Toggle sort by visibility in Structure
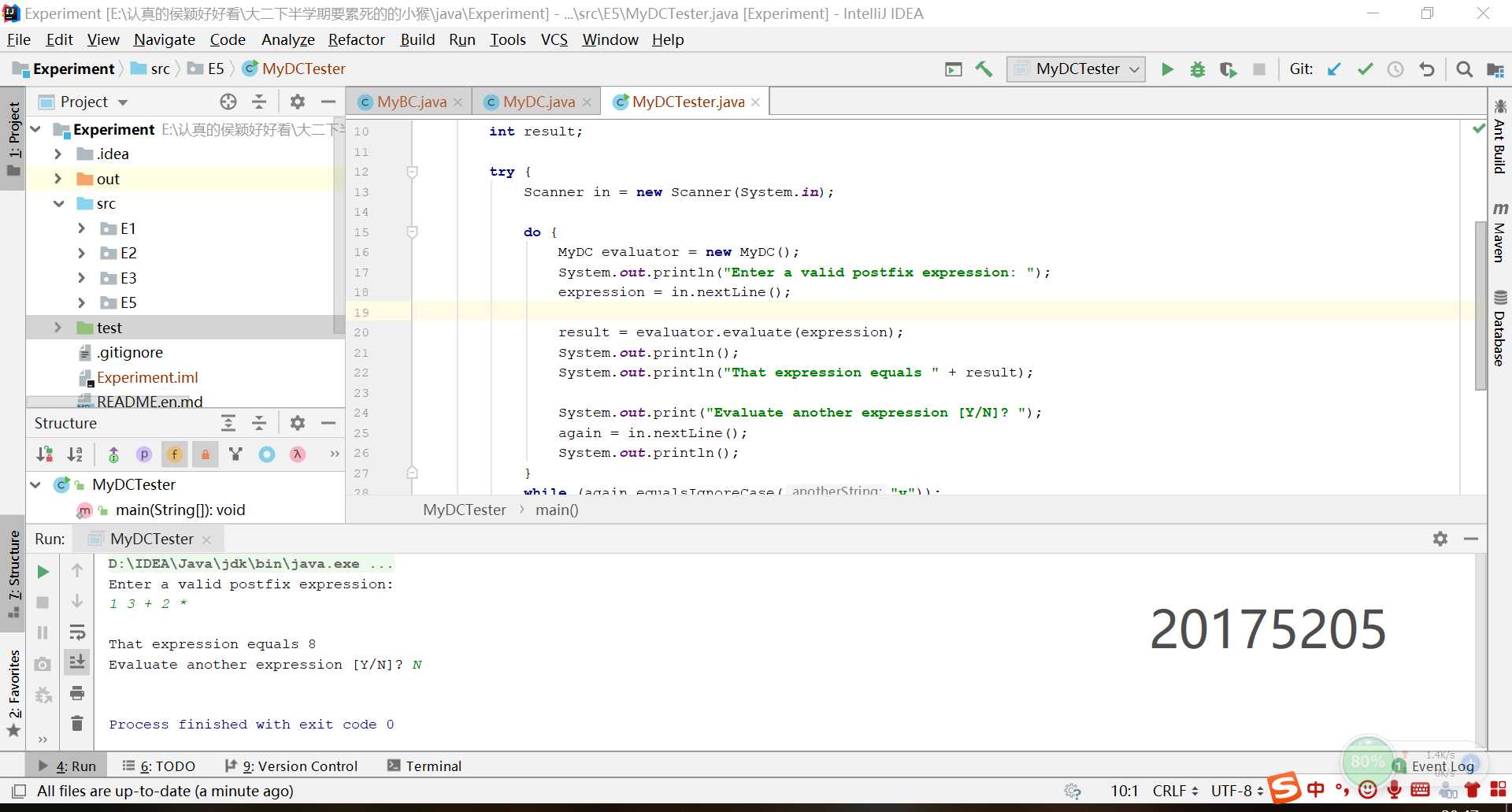This screenshot has width=1512, height=812. tap(45, 454)
